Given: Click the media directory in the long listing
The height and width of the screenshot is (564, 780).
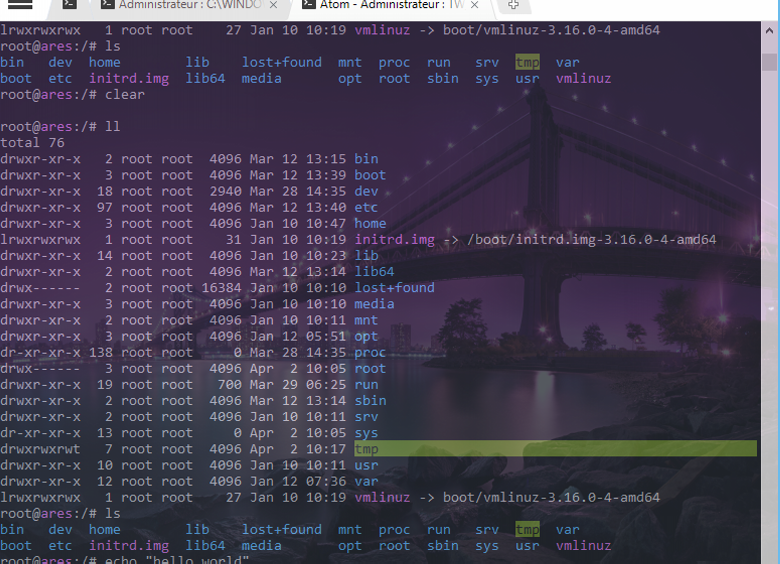Looking at the screenshot, I should 374,304.
